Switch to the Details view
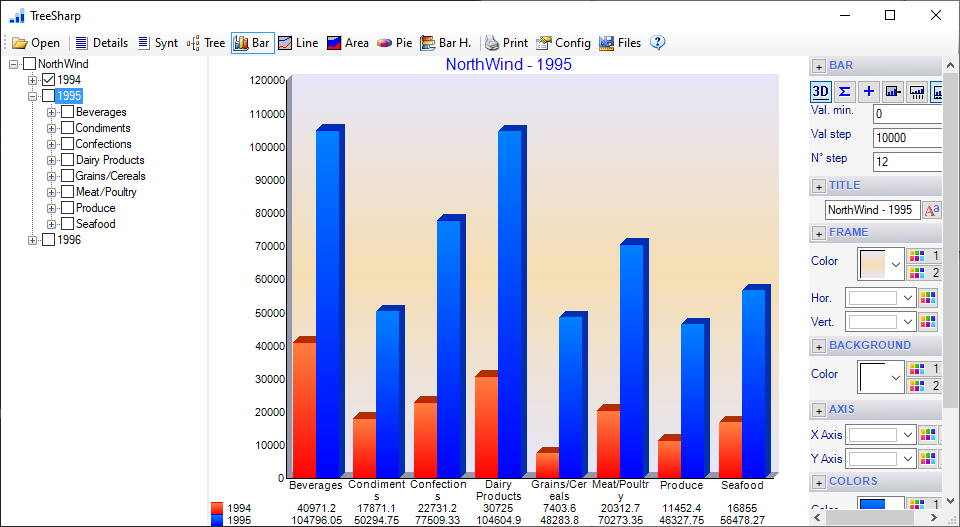Image resolution: width=960 pixels, height=527 pixels. click(x=102, y=43)
